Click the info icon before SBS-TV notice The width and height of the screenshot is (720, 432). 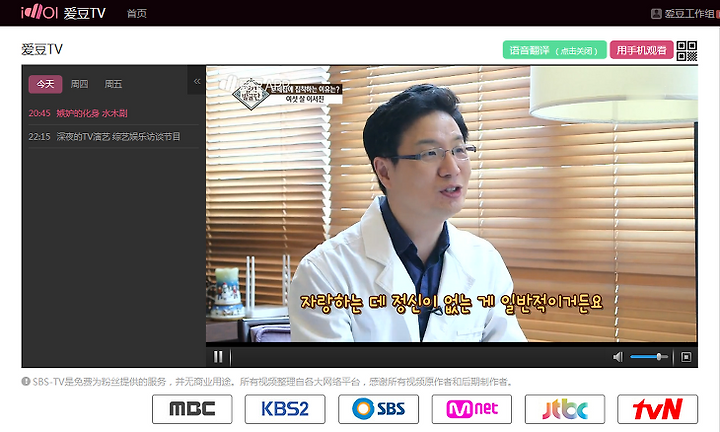(x=26, y=382)
